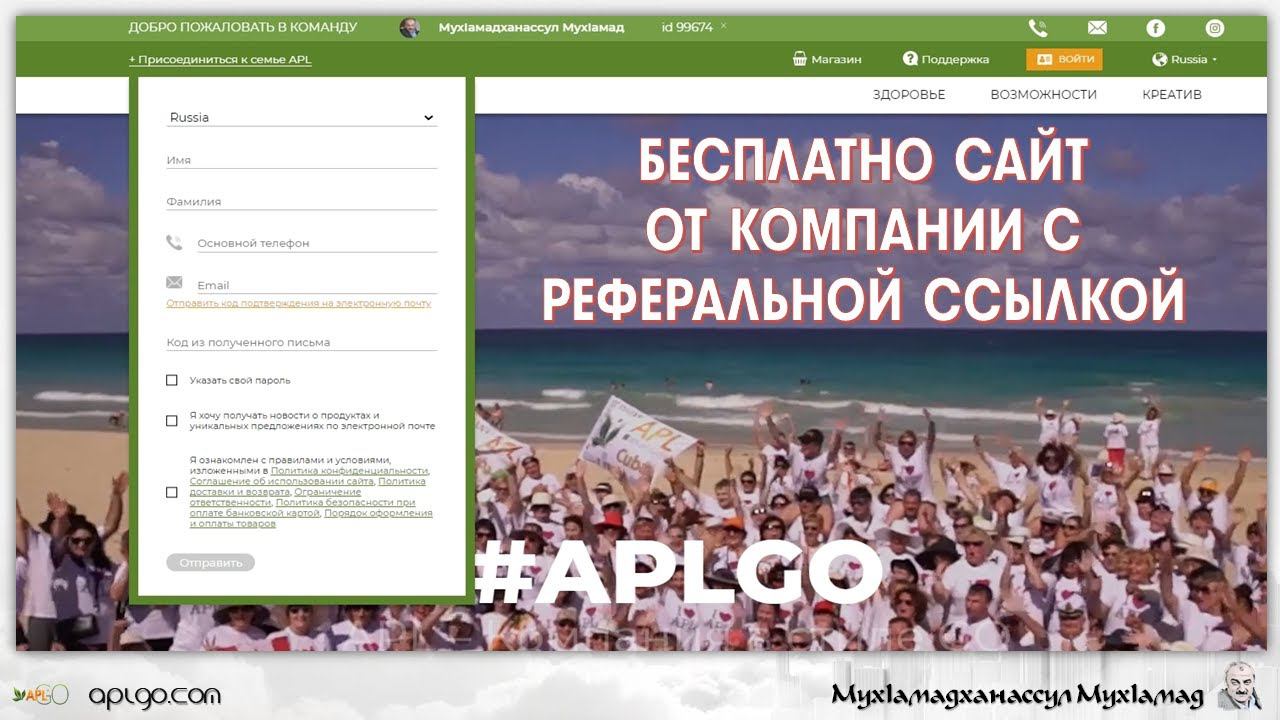Open the Поддержка link
1280x720 pixels.
(955, 59)
